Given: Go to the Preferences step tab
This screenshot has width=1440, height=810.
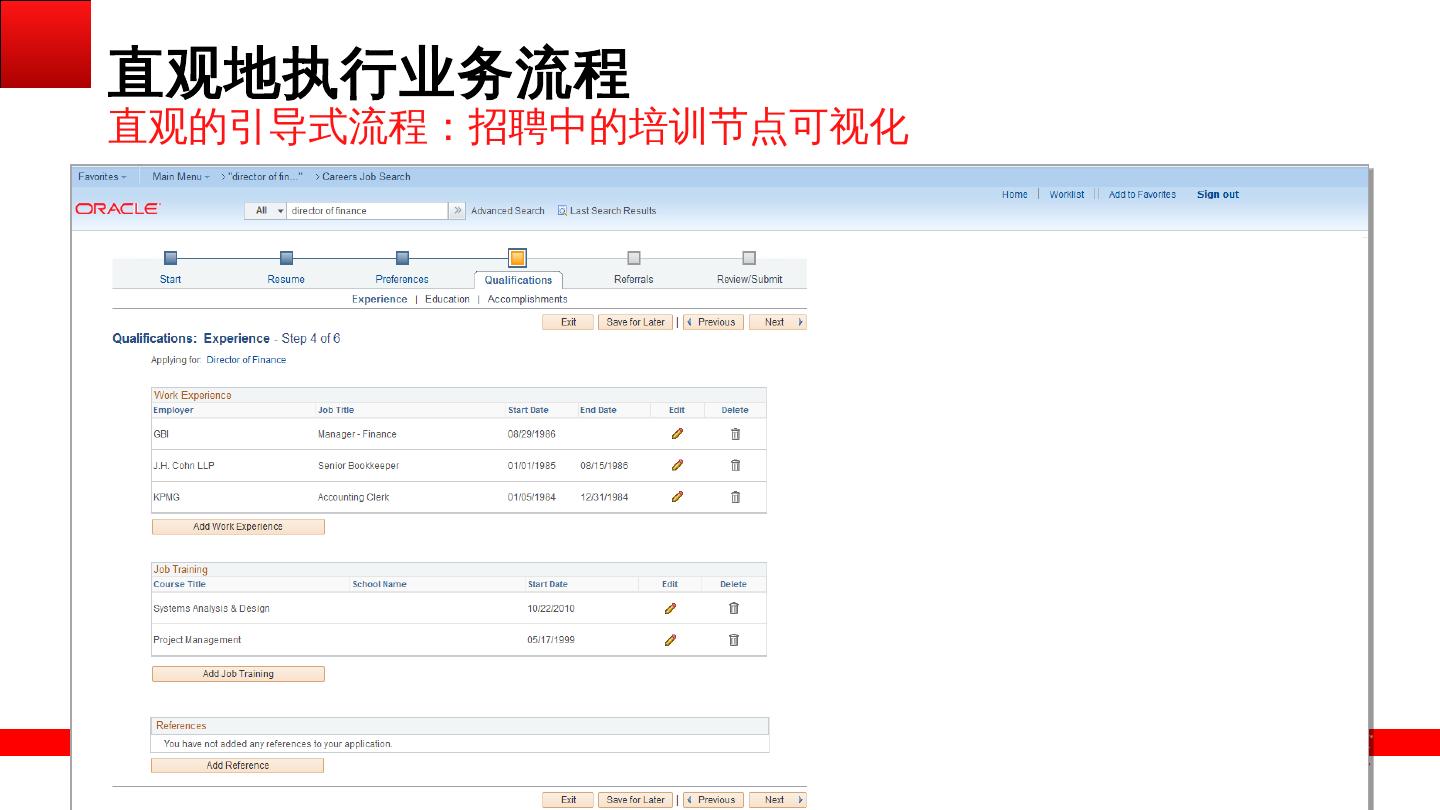Looking at the screenshot, I should 402,279.
